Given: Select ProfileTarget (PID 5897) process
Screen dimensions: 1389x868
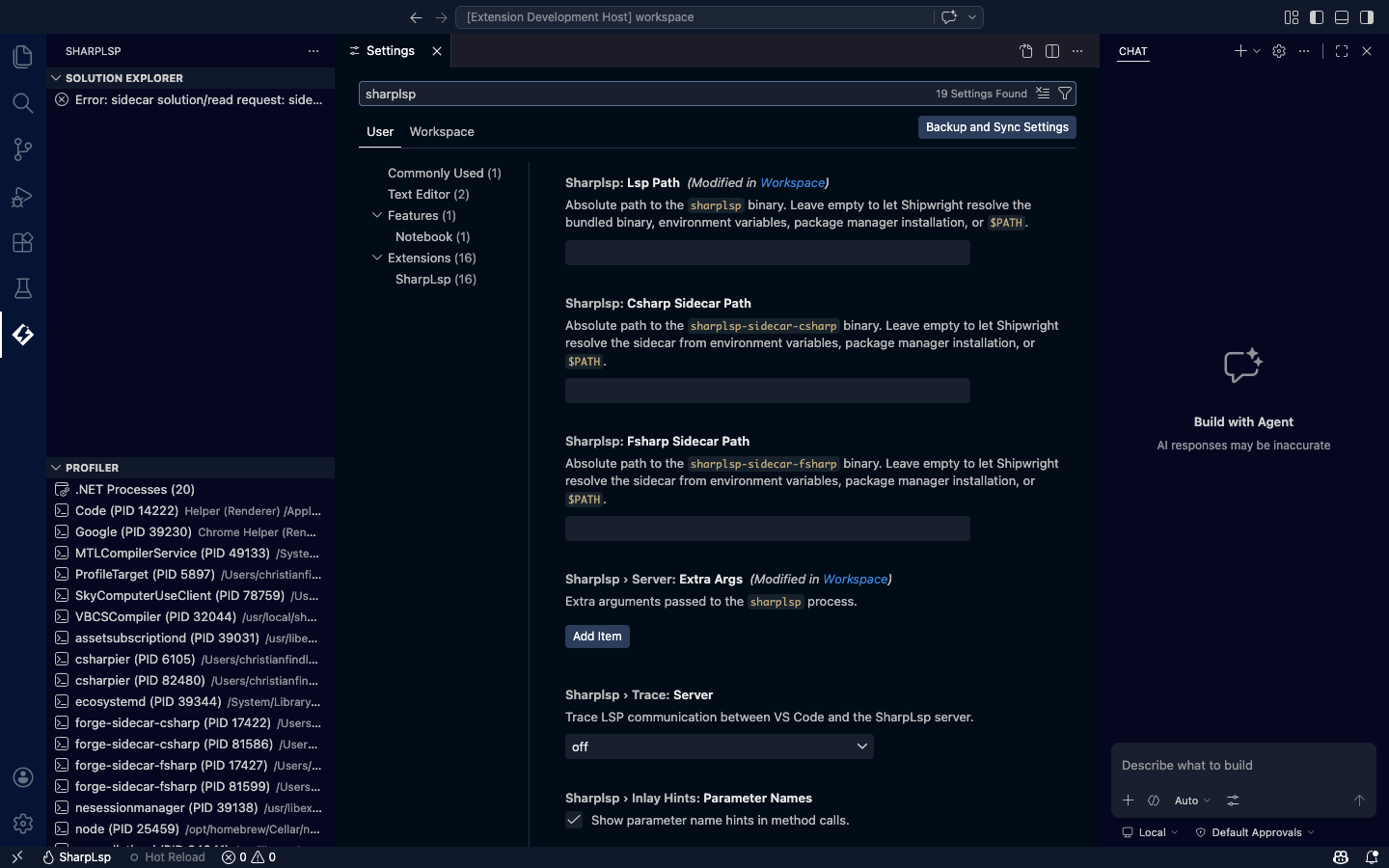Looking at the screenshot, I should pos(191,574).
